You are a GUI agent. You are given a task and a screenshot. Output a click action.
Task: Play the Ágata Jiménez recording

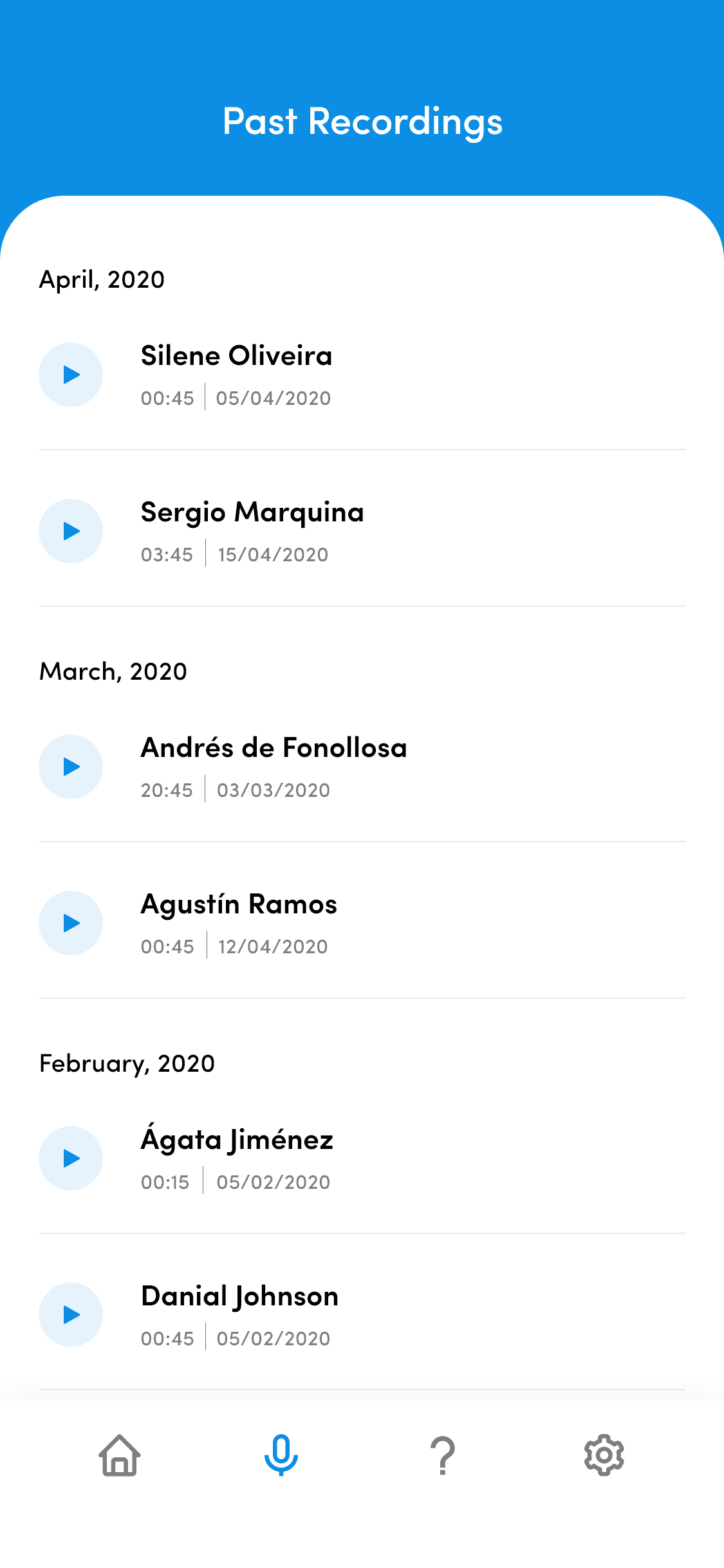(71, 1159)
